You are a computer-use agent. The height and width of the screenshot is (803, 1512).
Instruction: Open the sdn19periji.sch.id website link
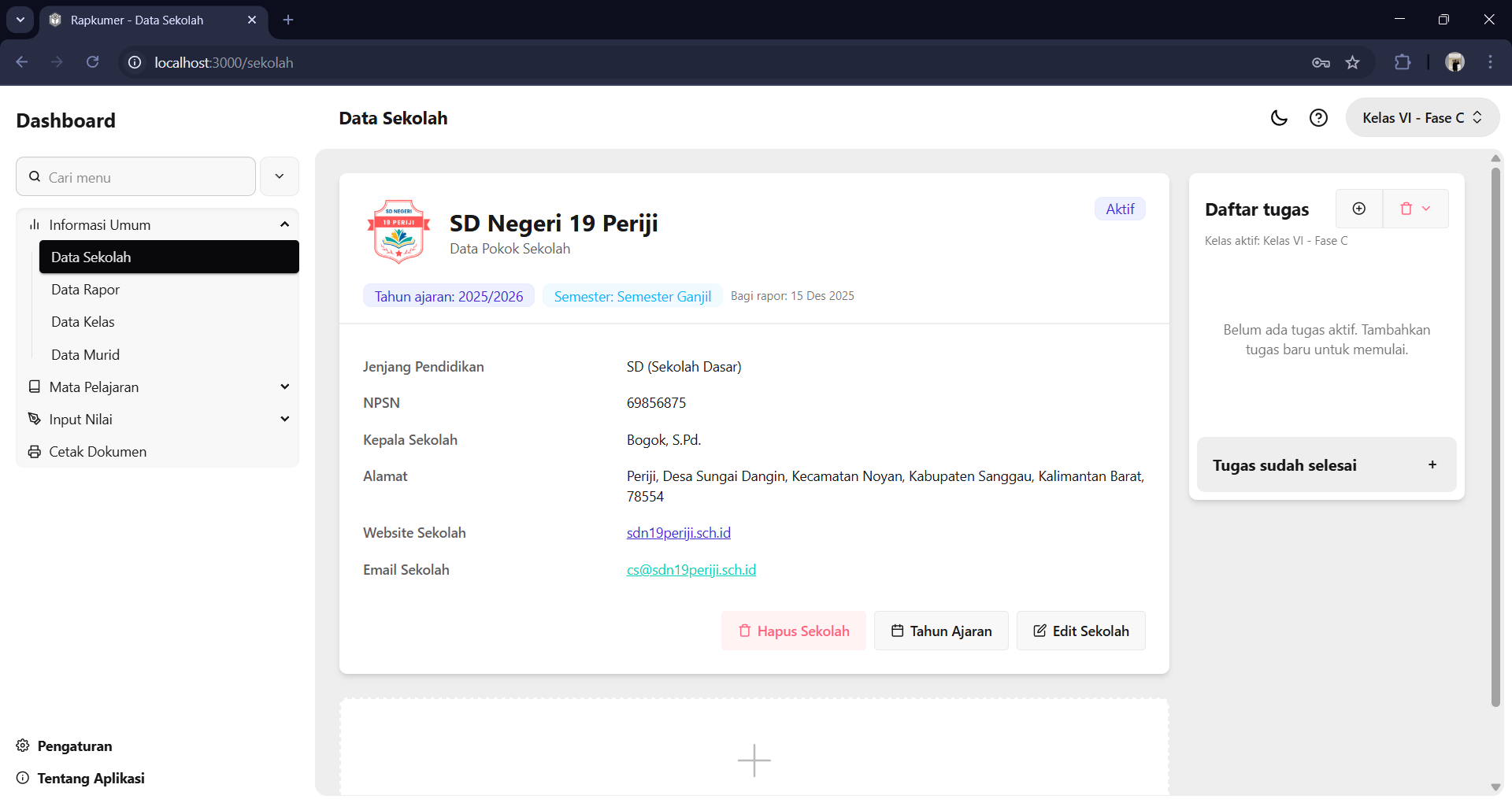[x=678, y=533]
